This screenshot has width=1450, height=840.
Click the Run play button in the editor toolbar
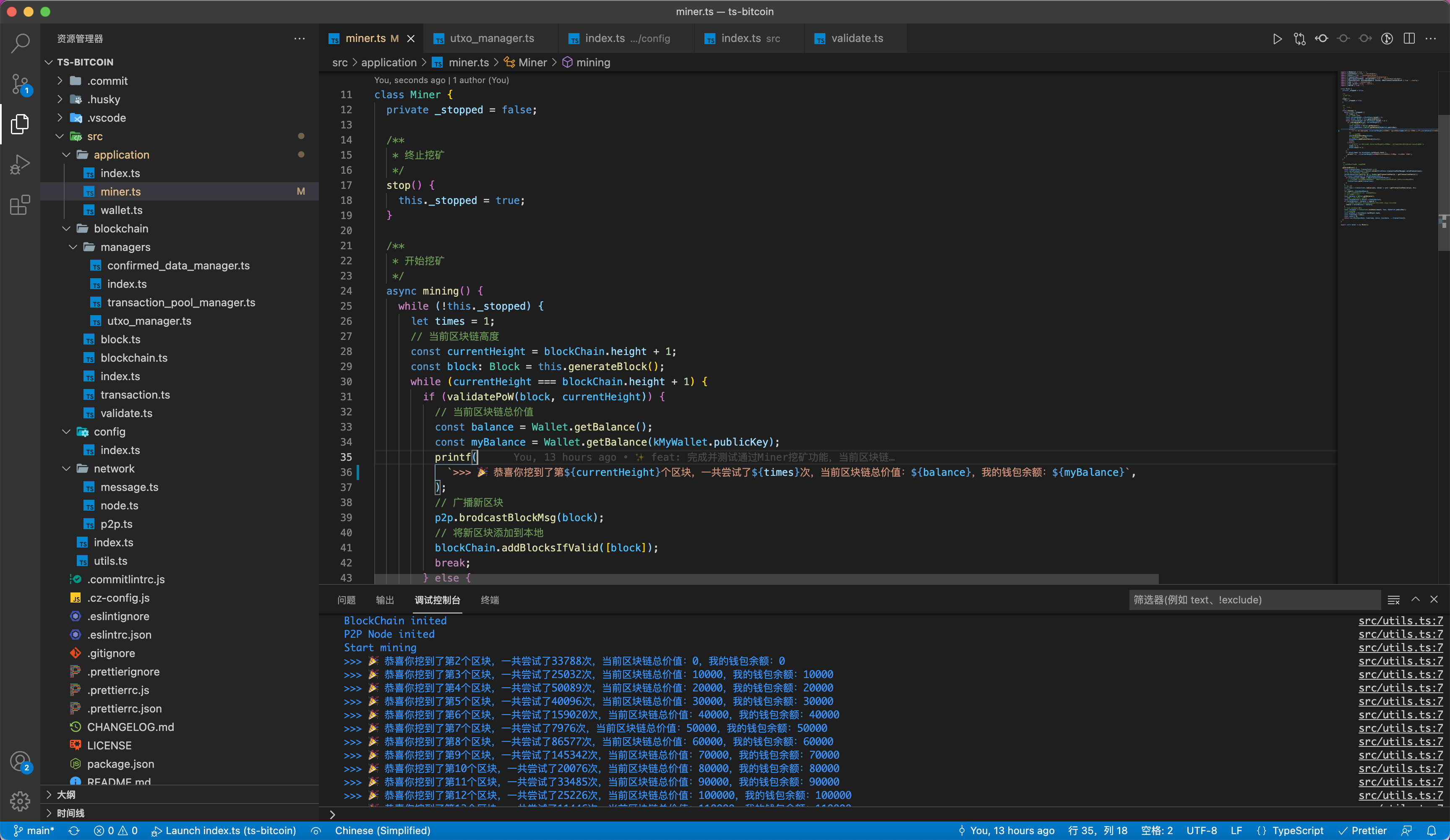tap(1278, 39)
